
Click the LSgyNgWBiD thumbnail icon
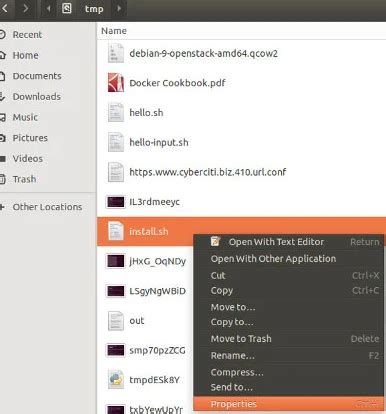[x=116, y=291]
